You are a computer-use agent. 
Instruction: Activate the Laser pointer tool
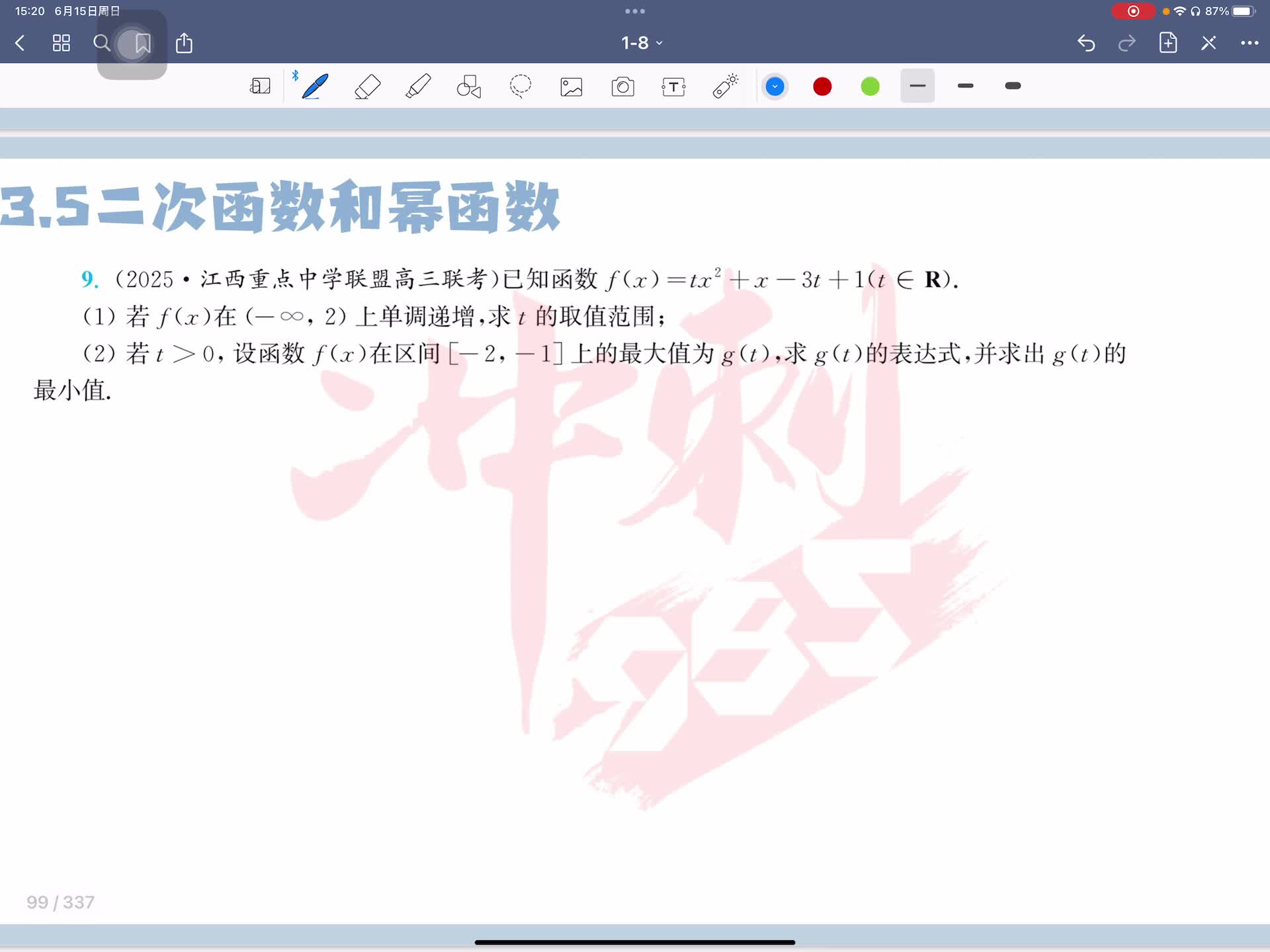point(725,87)
